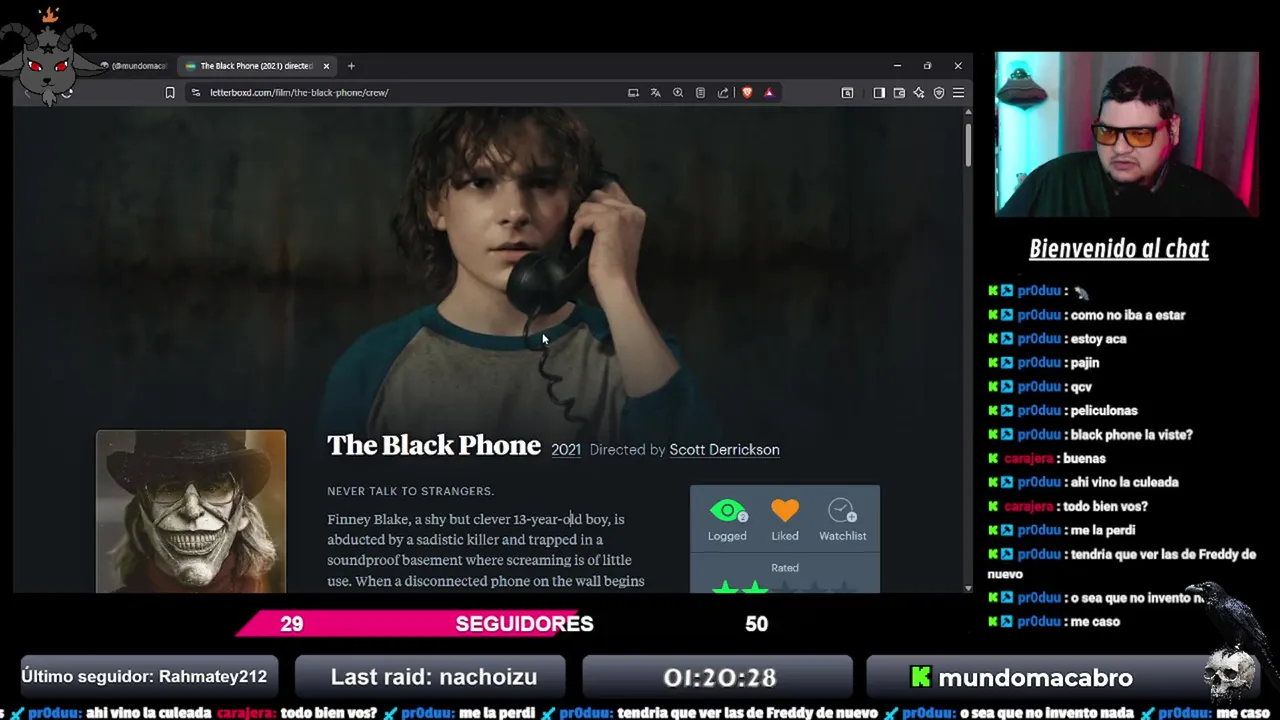Open a new browser tab

tap(351, 66)
